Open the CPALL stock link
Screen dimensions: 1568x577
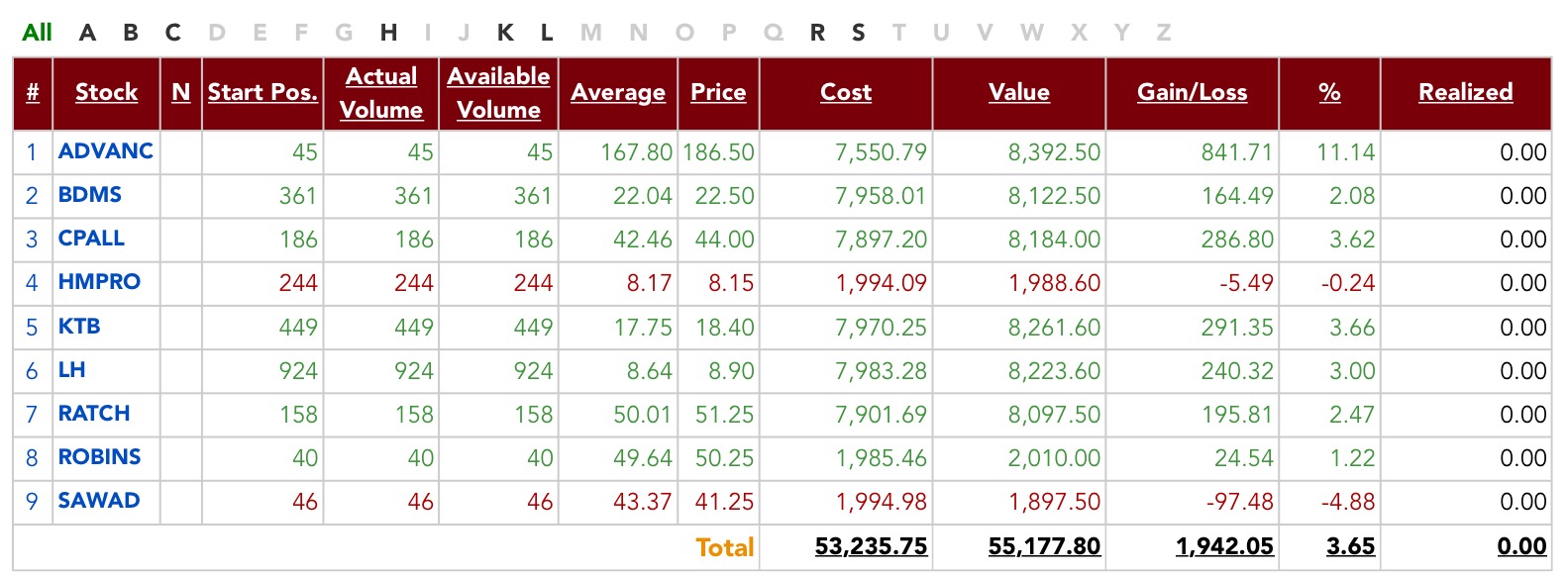(91, 239)
